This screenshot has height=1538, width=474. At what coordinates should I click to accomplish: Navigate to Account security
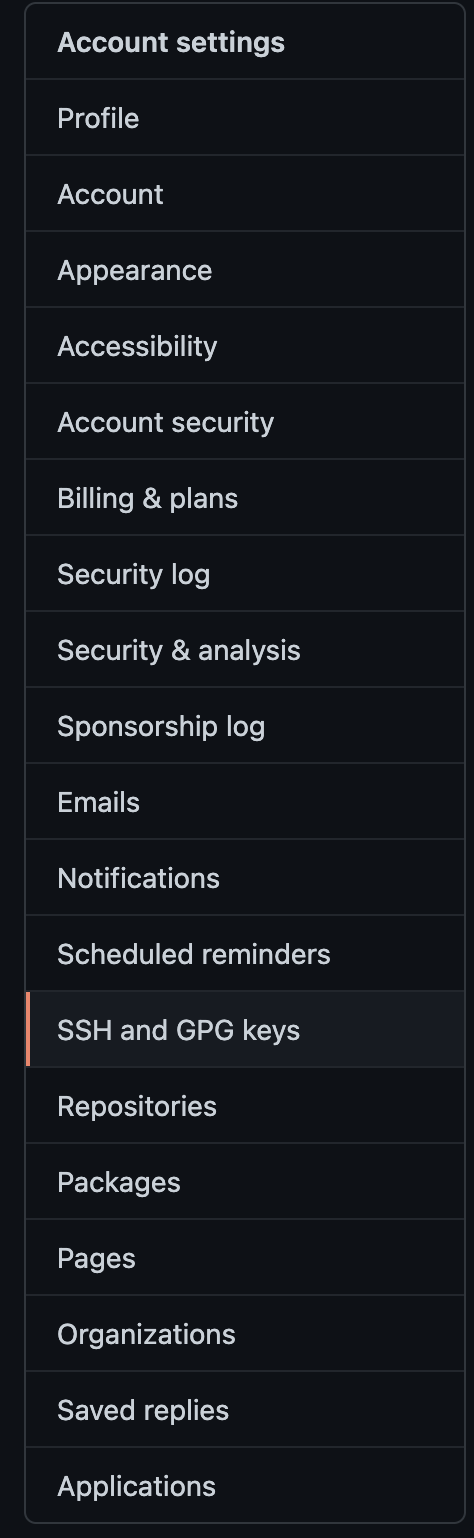245,422
